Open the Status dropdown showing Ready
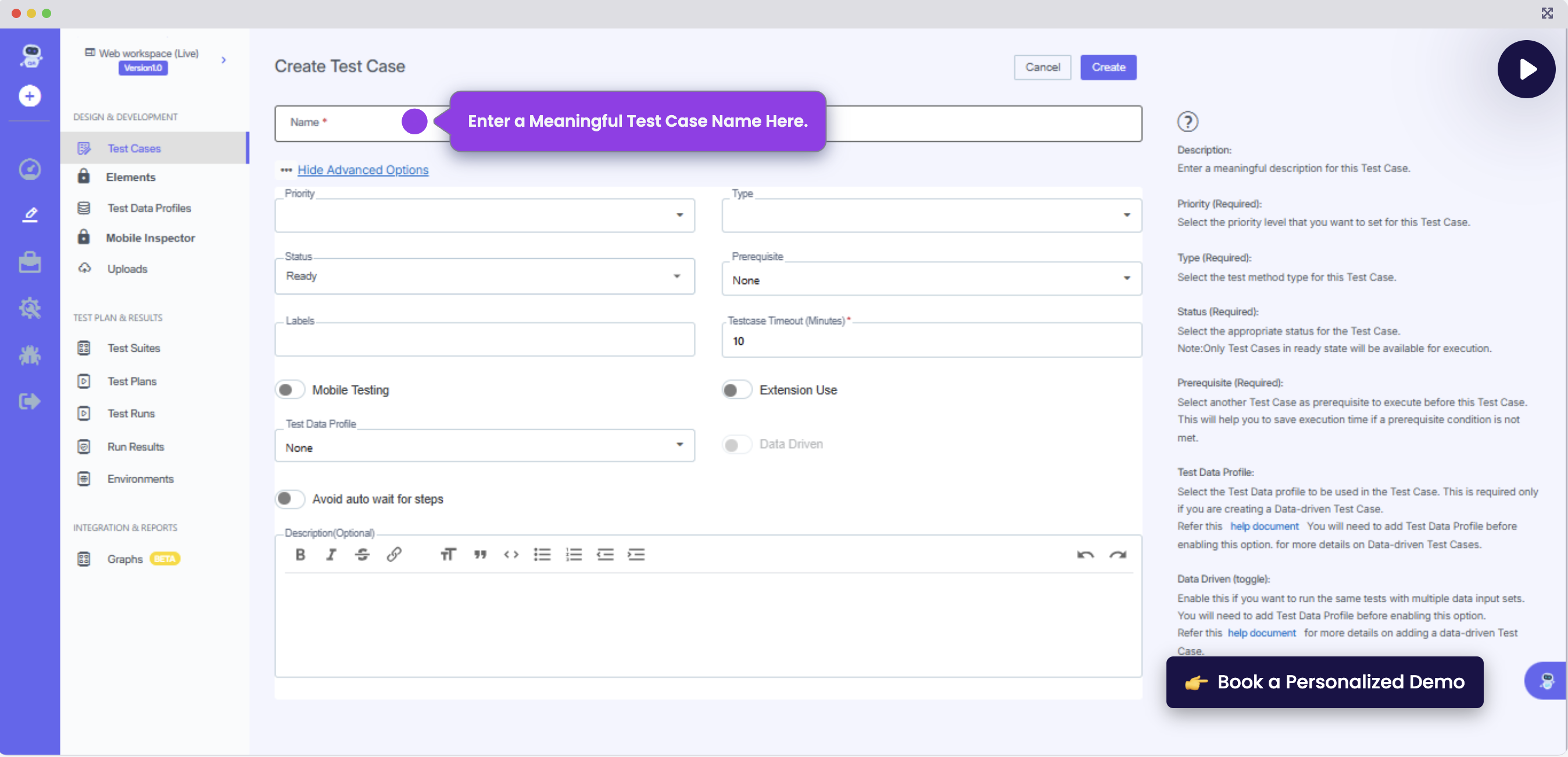Screen dimensions: 1568x757 485,276
